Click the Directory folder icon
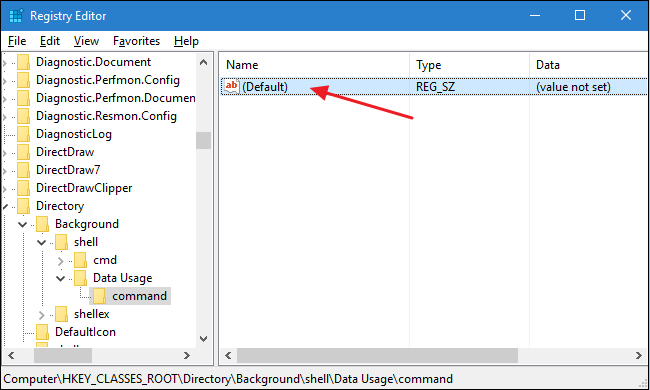Screen dimensions: 650x390 [x=23, y=206]
